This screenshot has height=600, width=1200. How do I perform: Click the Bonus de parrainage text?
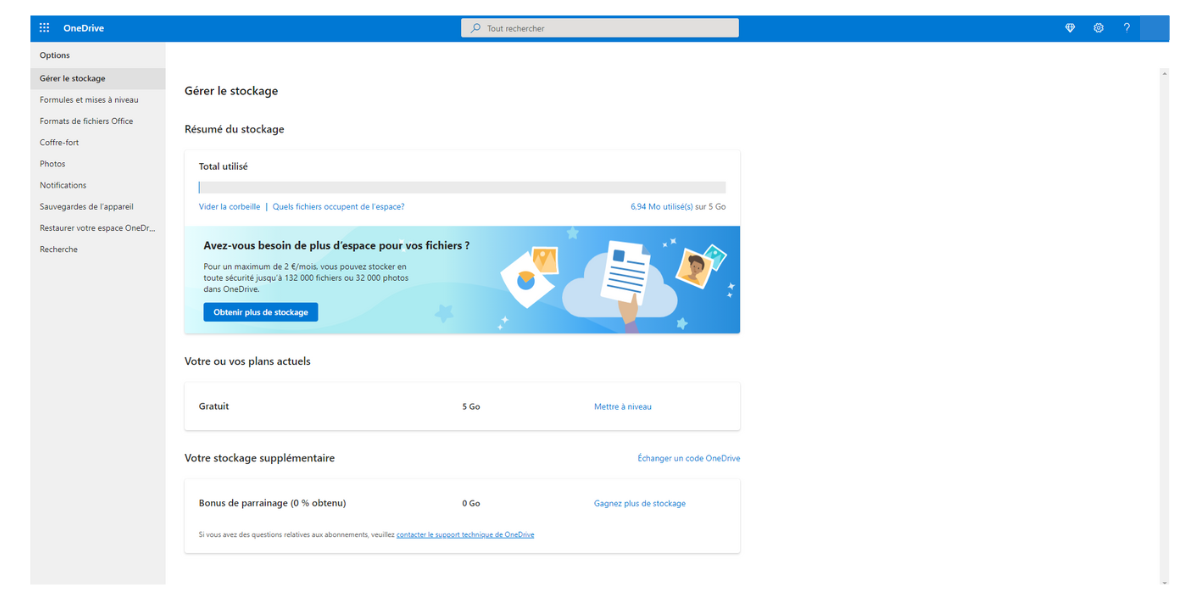pos(272,503)
